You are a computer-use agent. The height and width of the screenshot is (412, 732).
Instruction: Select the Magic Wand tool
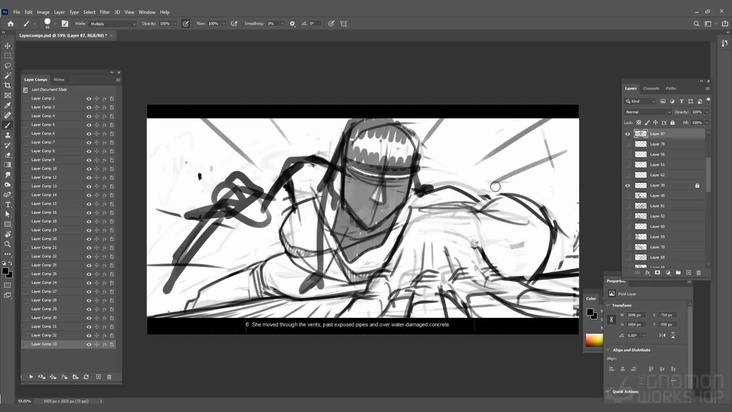pyautogui.click(x=7, y=75)
